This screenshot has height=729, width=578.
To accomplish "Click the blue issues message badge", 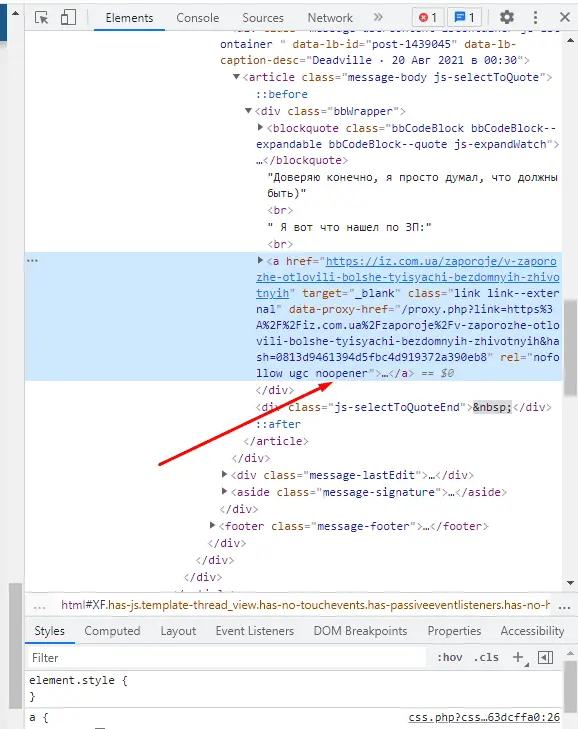I will pos(465,18).
